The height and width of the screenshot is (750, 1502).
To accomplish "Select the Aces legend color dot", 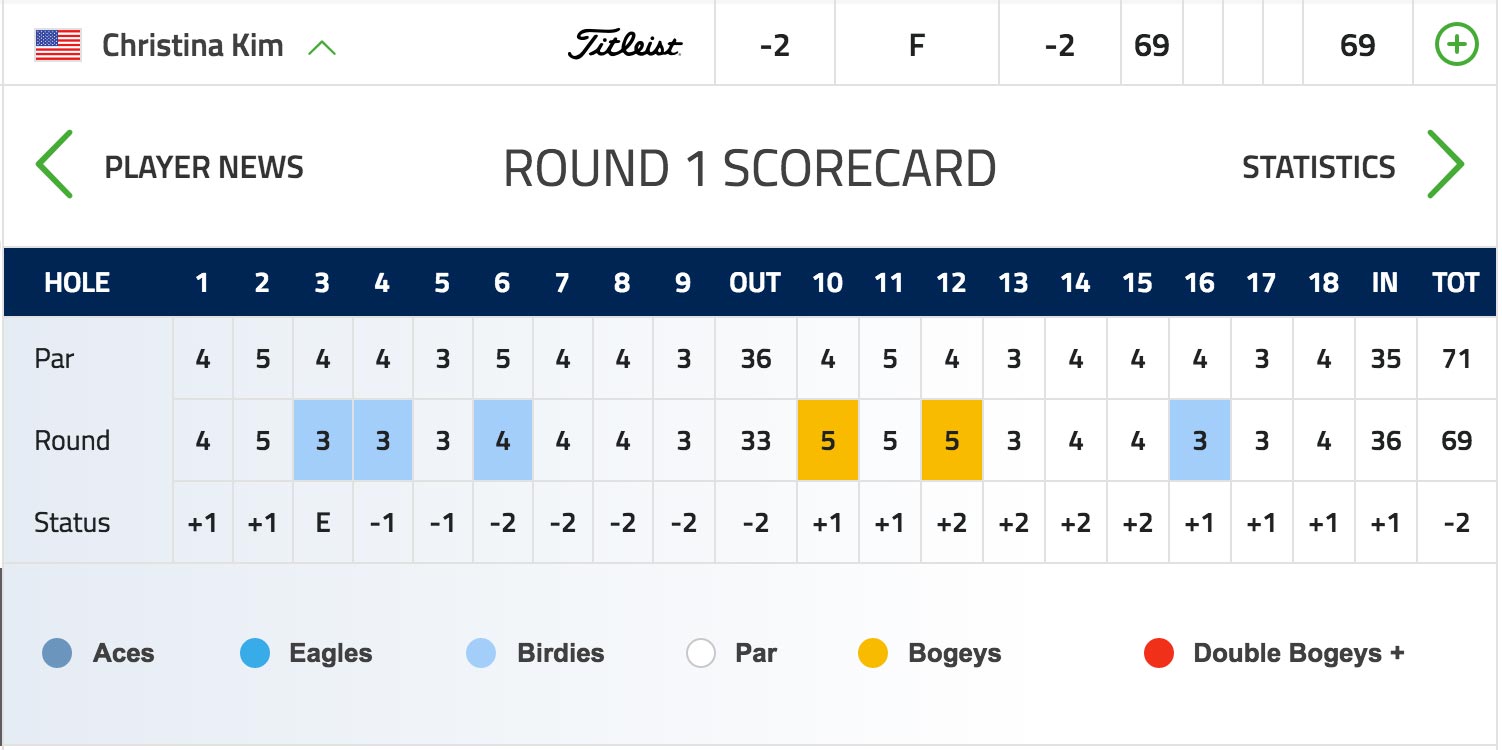I will point(57,654).
